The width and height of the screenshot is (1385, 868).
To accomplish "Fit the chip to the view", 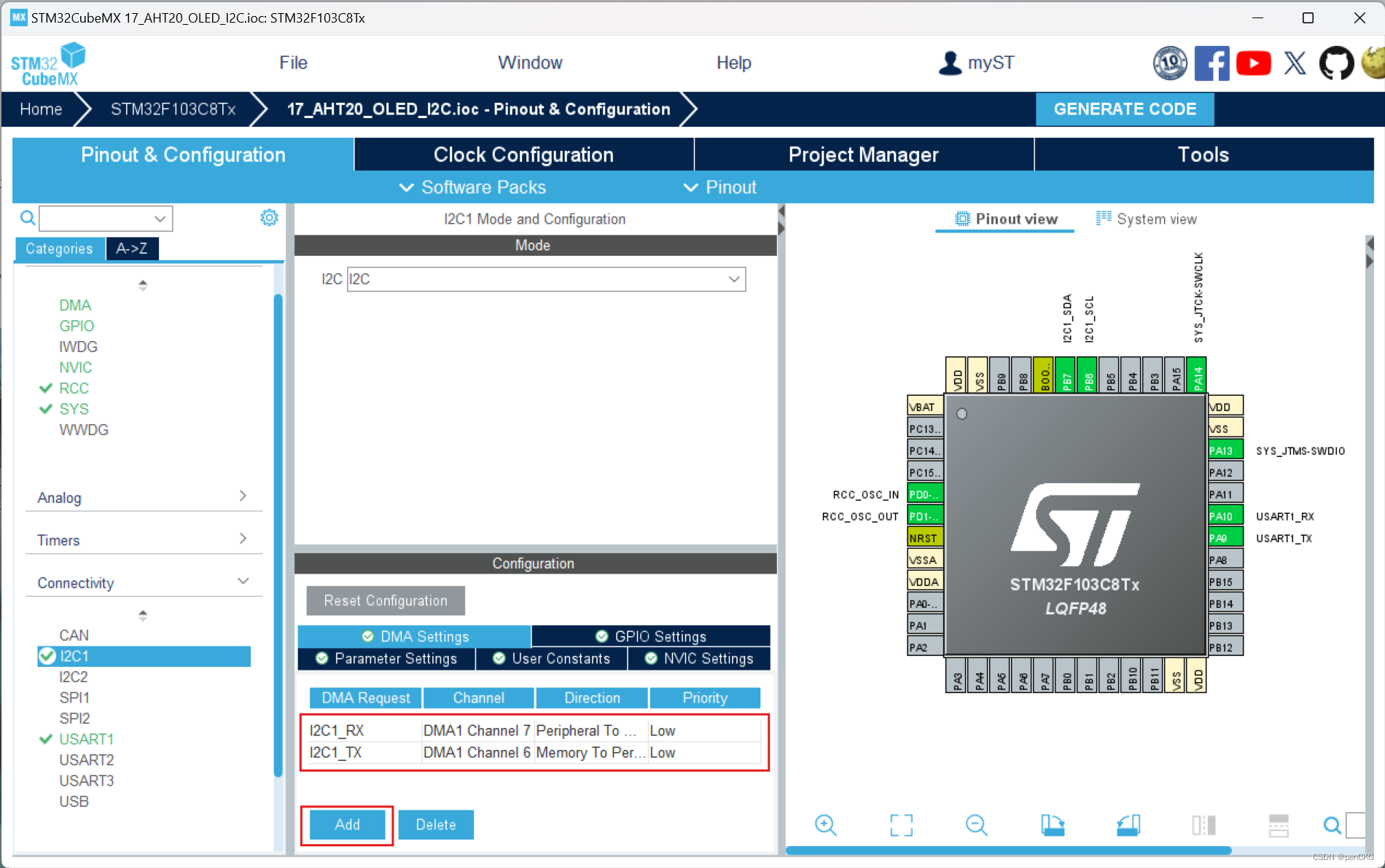I will pos(901,825).
